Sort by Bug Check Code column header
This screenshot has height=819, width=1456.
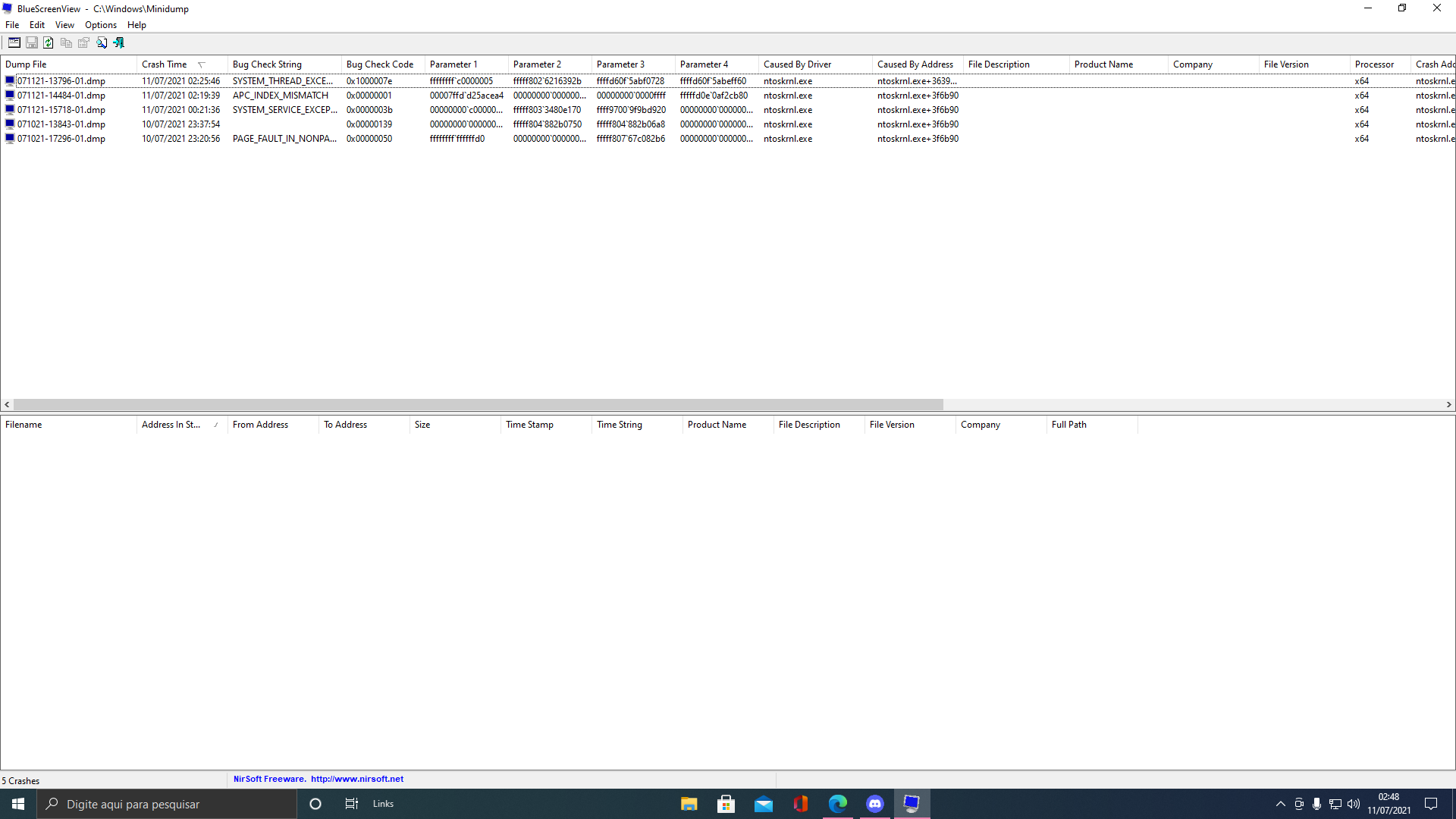tap(383, 64)
